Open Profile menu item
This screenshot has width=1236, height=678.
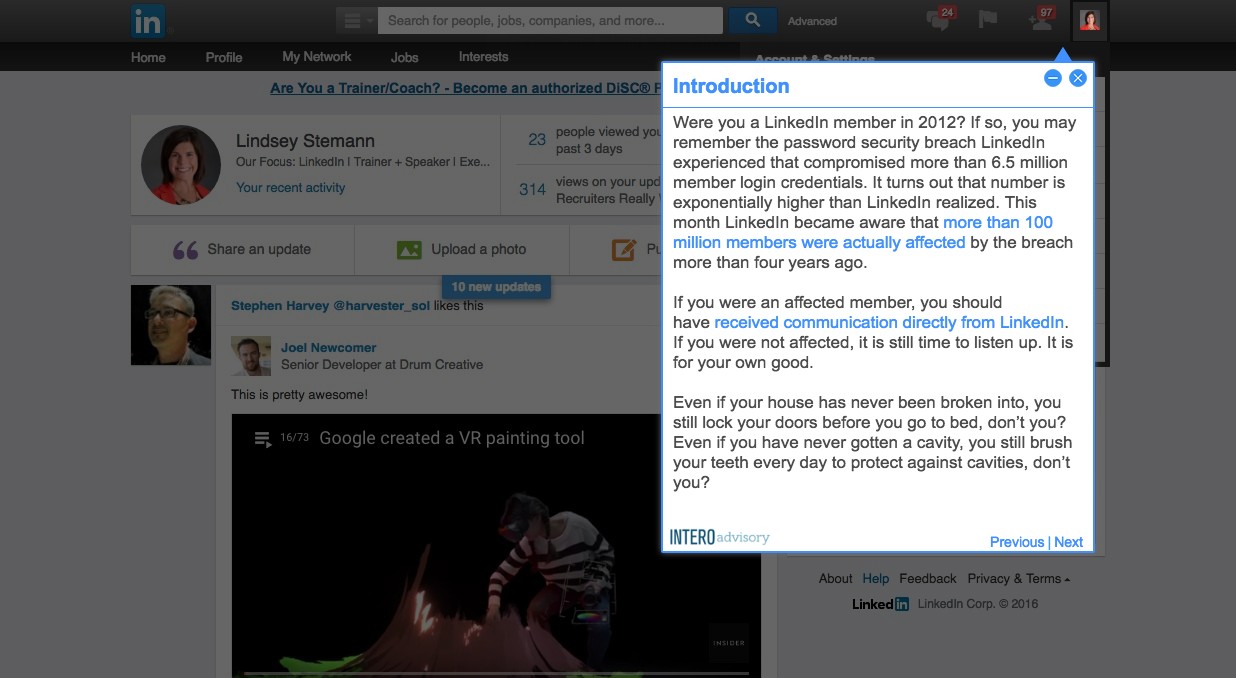coord(224,57)
